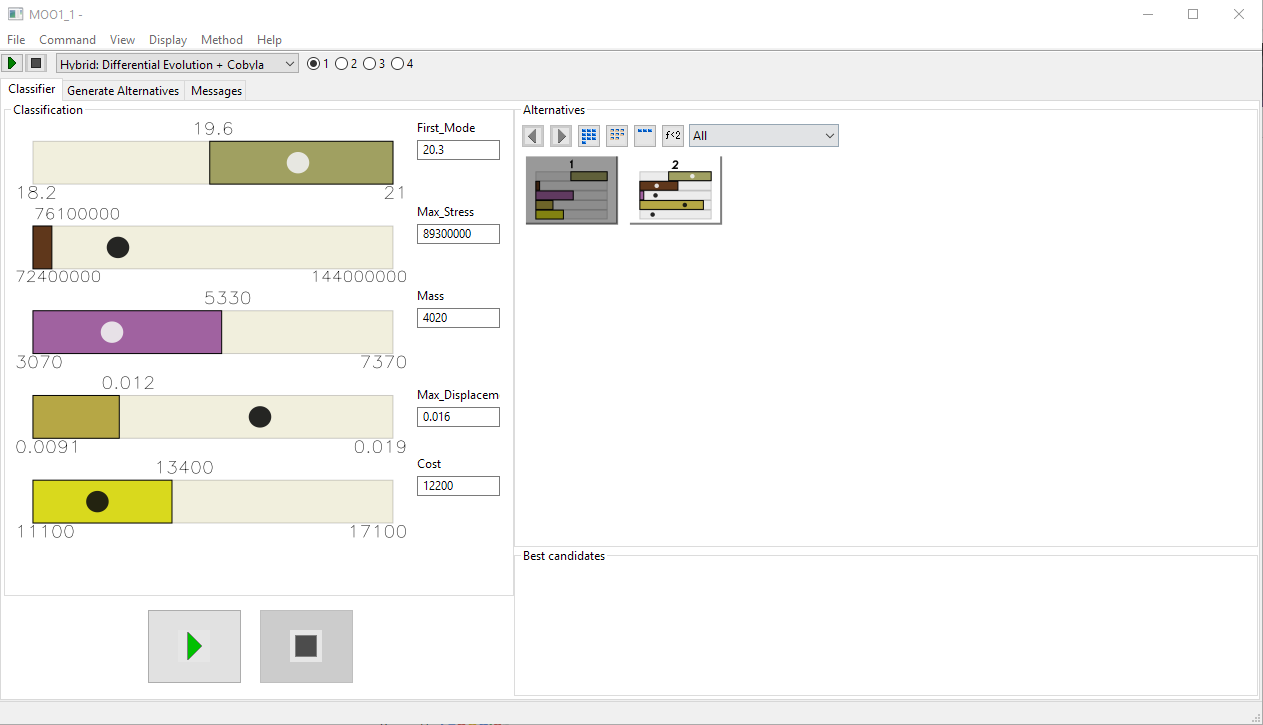Select radio button 2
The height and width of the screenshot is (725, 1263).
(342, 64)
